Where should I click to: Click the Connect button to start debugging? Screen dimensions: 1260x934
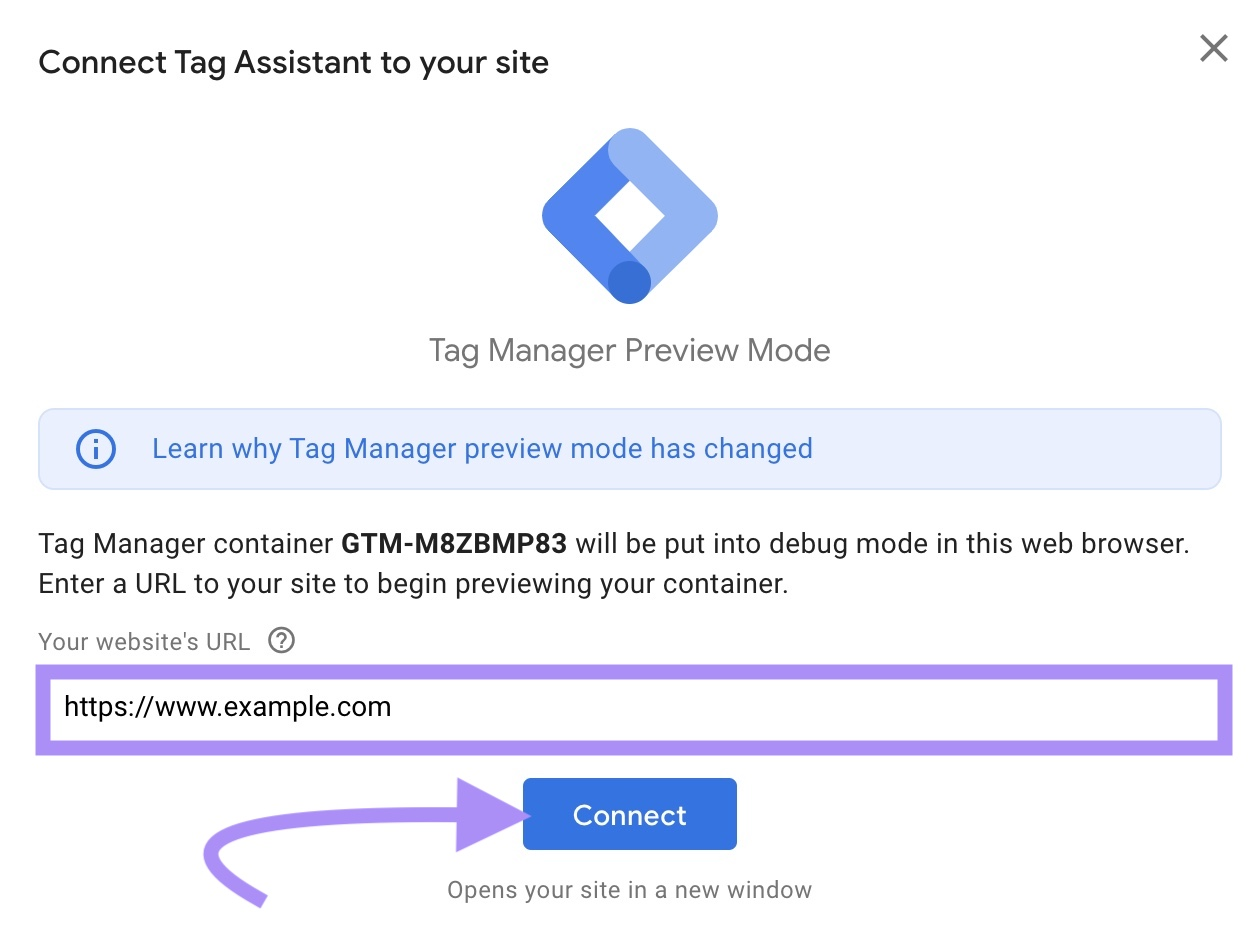629,814
